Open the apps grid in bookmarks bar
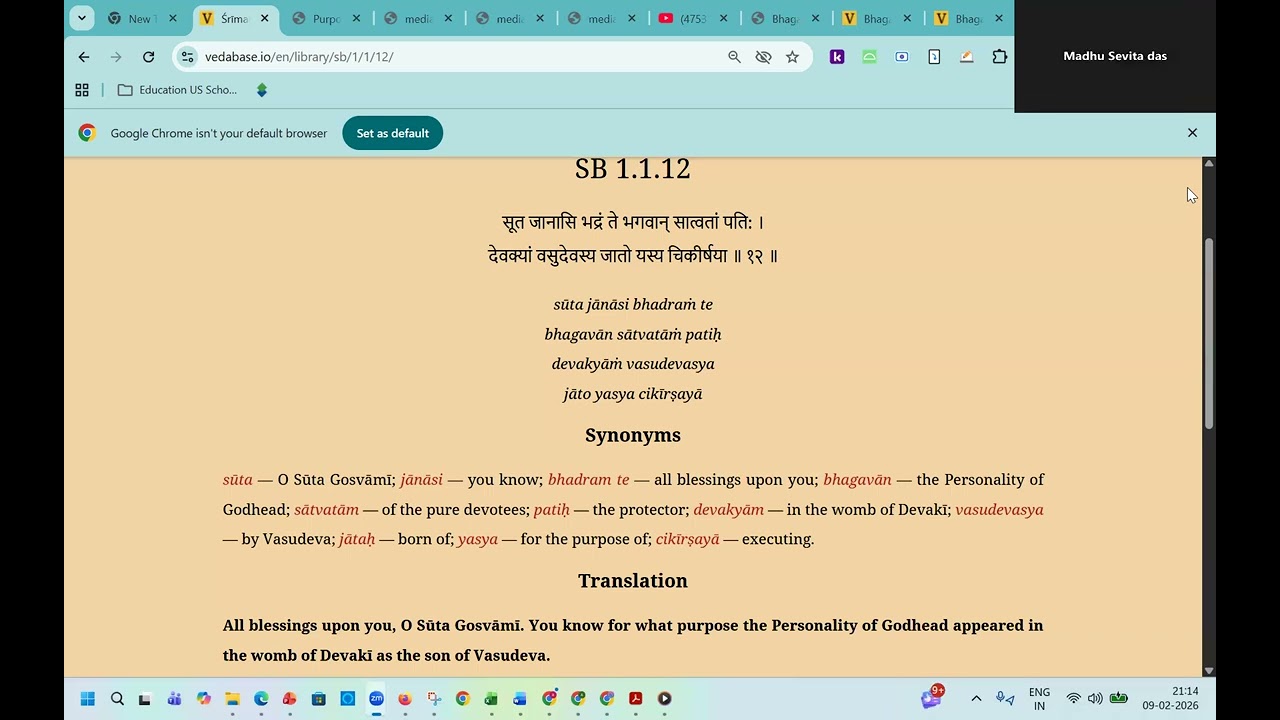 tap(82, 90)
